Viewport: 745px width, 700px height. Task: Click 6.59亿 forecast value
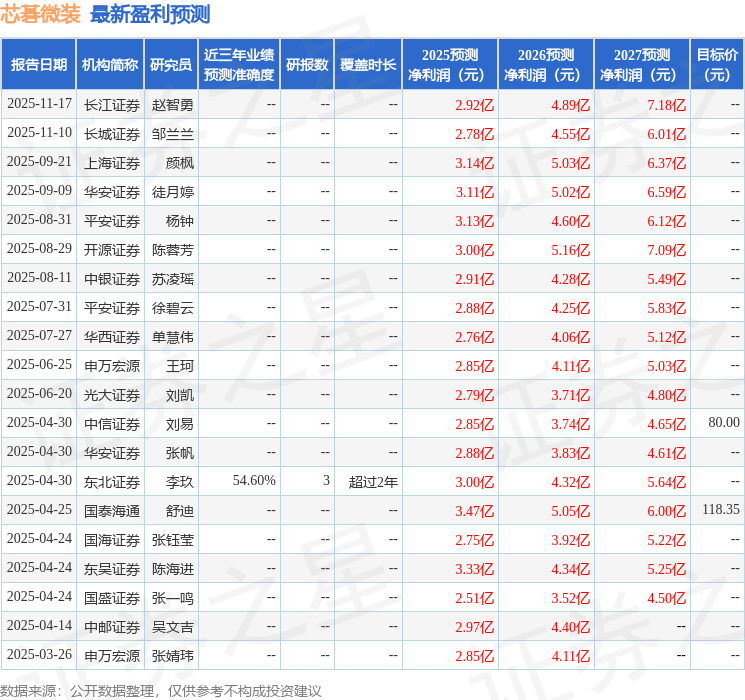667,192
